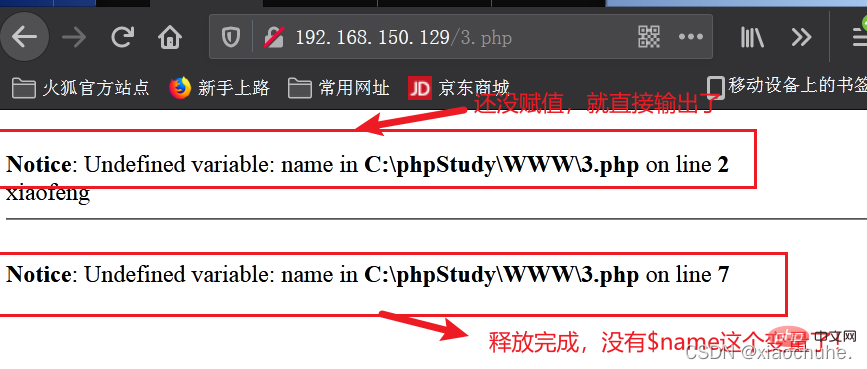Viewport: 867px width, 369px height.
Task: Click the forward arrow navigation button
Action: [74, 37]
